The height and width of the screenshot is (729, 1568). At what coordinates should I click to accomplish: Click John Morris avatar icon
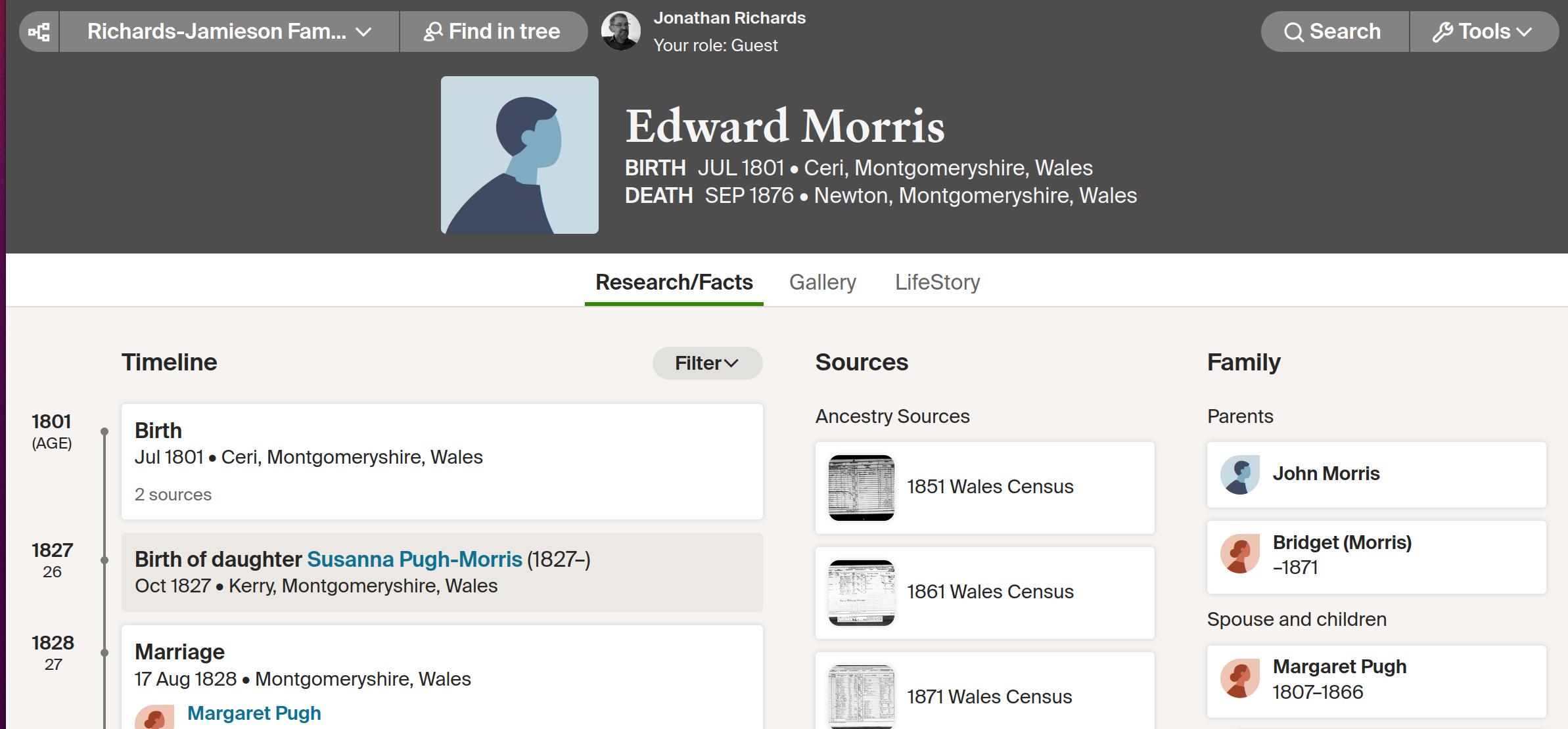[1240, 475]
